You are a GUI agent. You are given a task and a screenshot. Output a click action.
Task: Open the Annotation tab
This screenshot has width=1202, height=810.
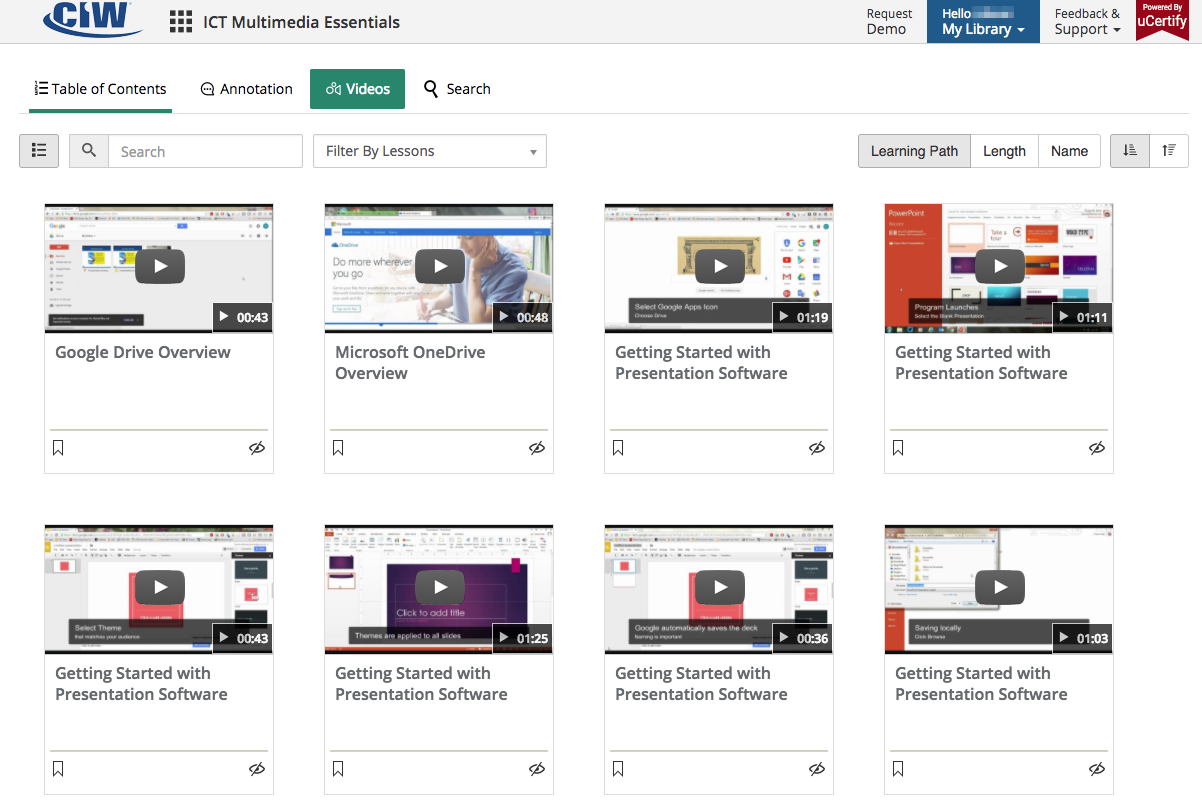coord(247,89)
